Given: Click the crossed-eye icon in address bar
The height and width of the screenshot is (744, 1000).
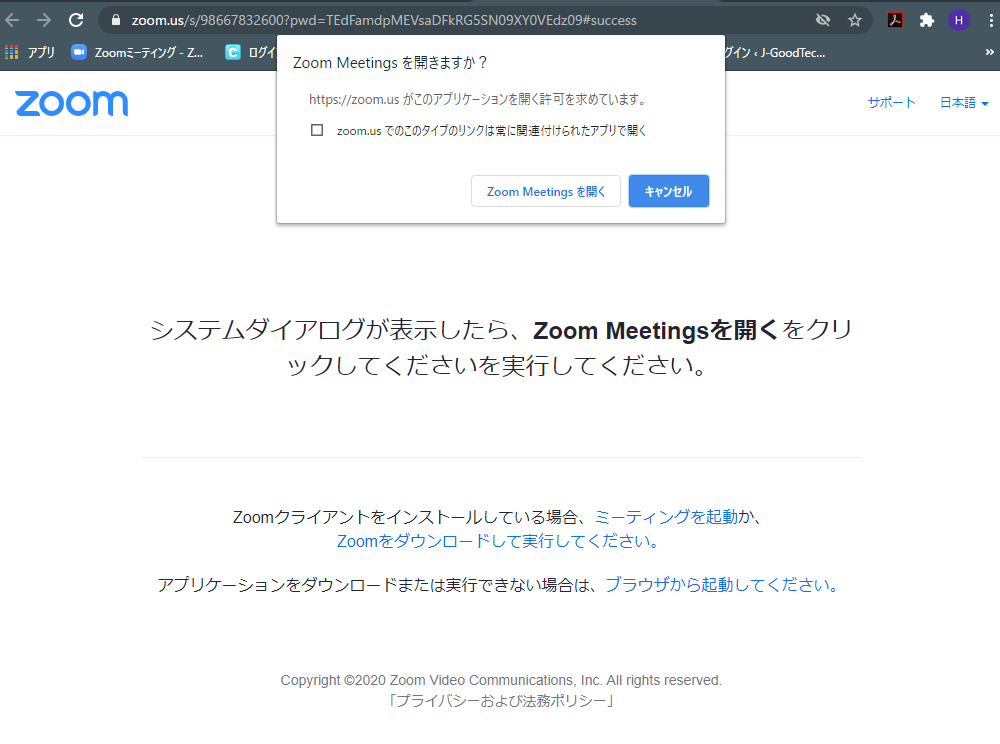Looking at the screenshot, I should (x=823, y=20).
